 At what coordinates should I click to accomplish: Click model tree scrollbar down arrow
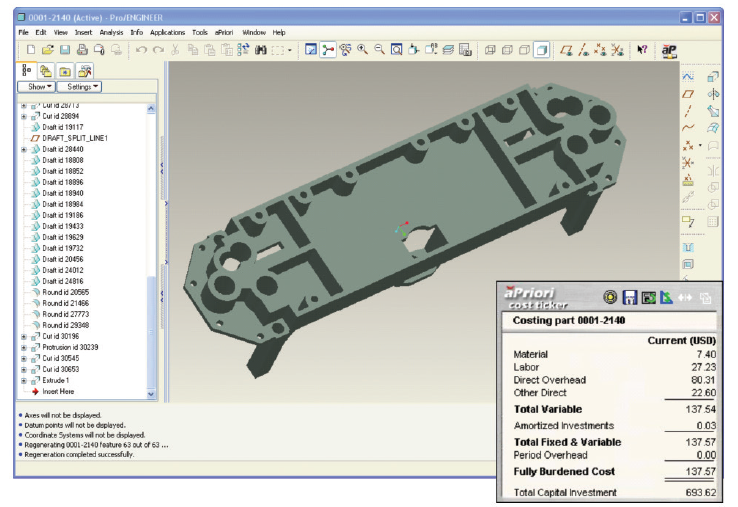click(151, 394)
